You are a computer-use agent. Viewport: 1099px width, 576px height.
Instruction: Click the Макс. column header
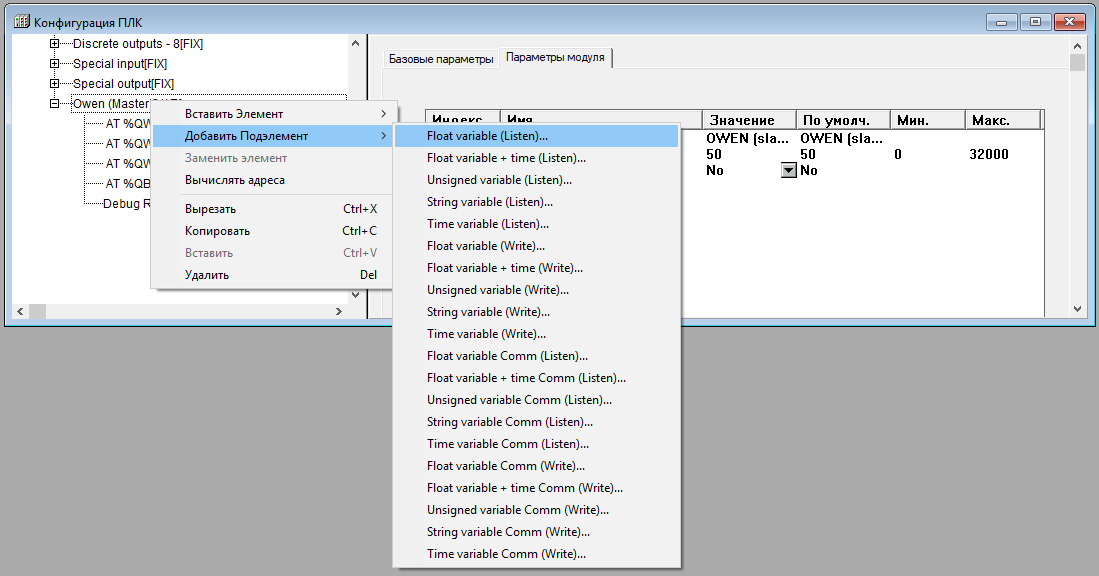coord(1002,120)
